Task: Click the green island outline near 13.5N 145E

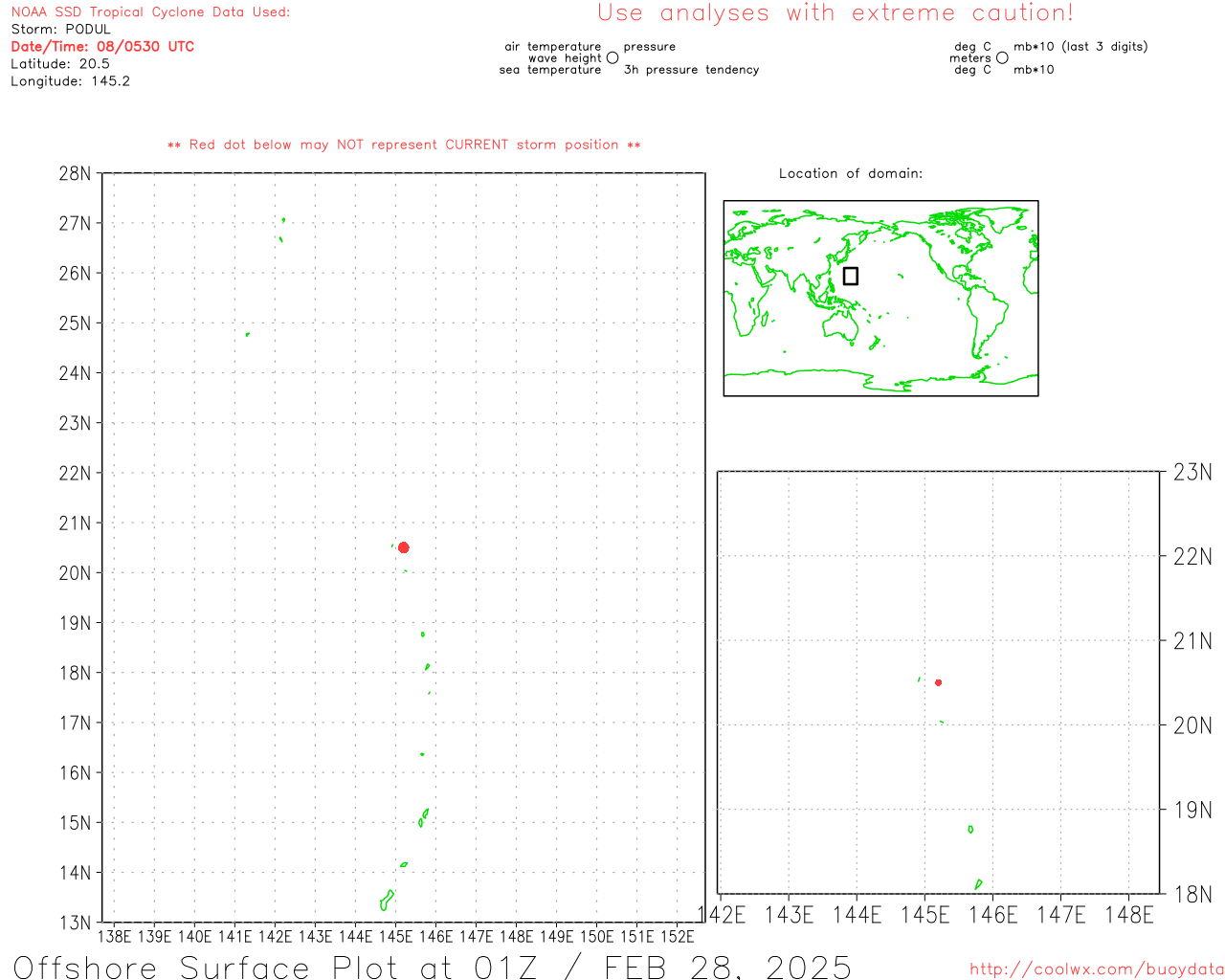Action: (387, 900)
